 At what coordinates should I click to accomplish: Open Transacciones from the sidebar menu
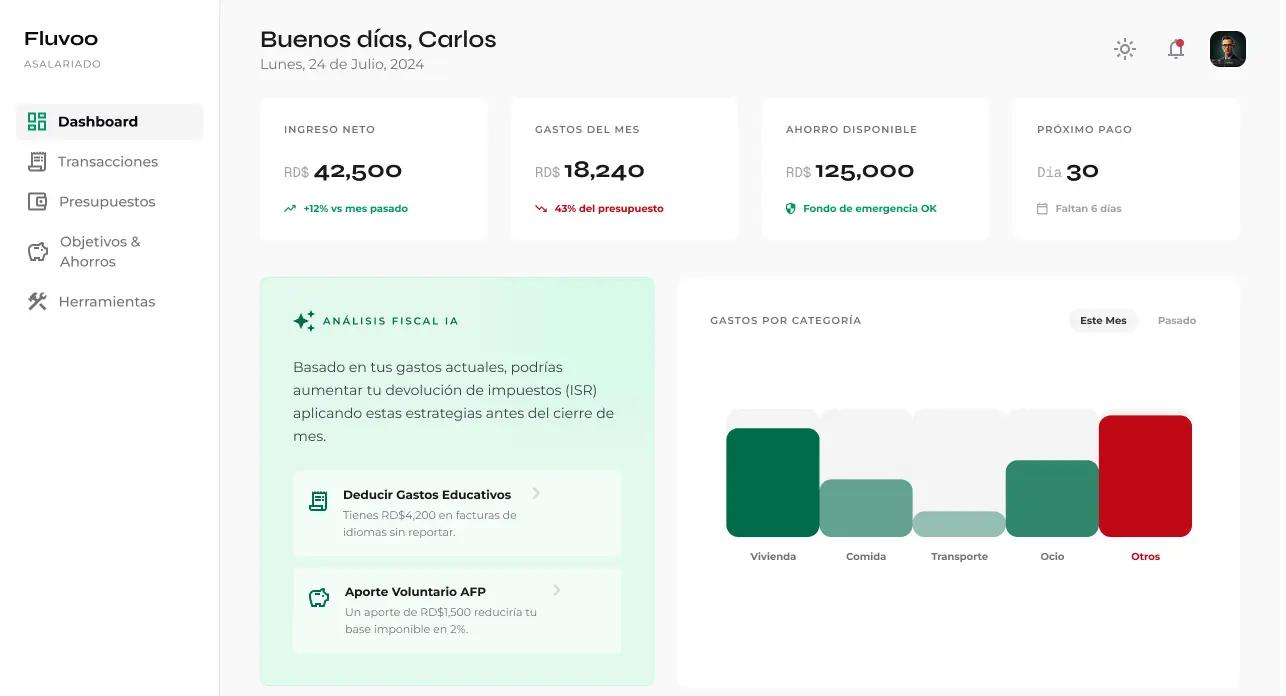[107, 161]
